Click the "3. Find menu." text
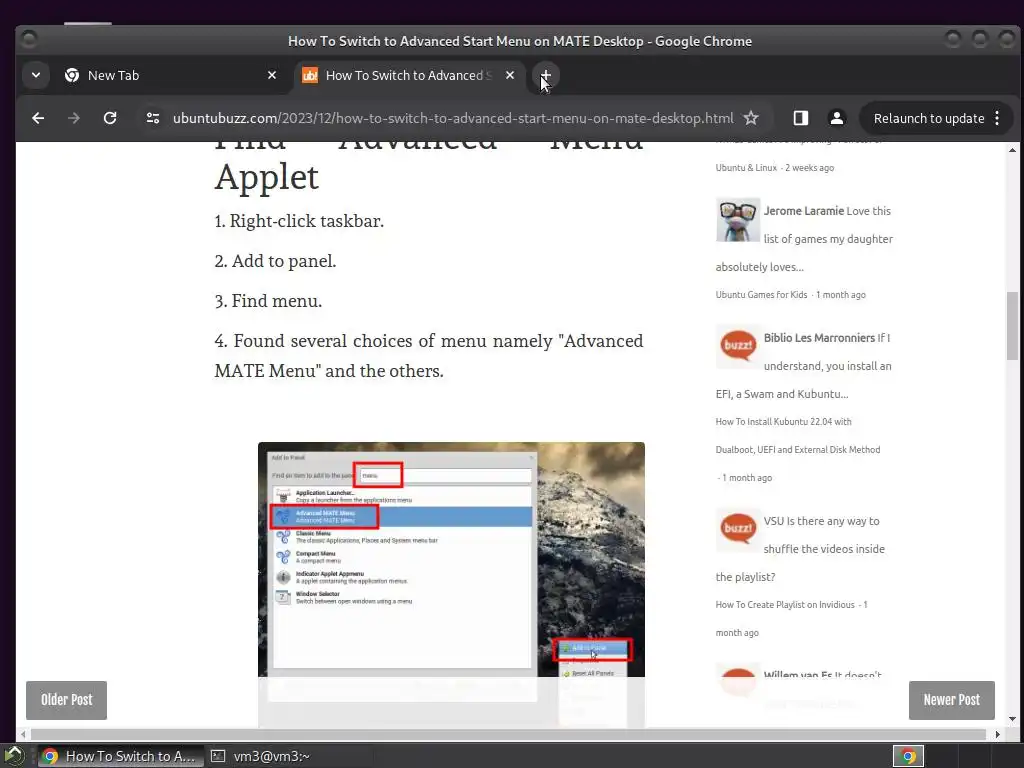The image size is (1024, 768). click(x=268, y=301)
